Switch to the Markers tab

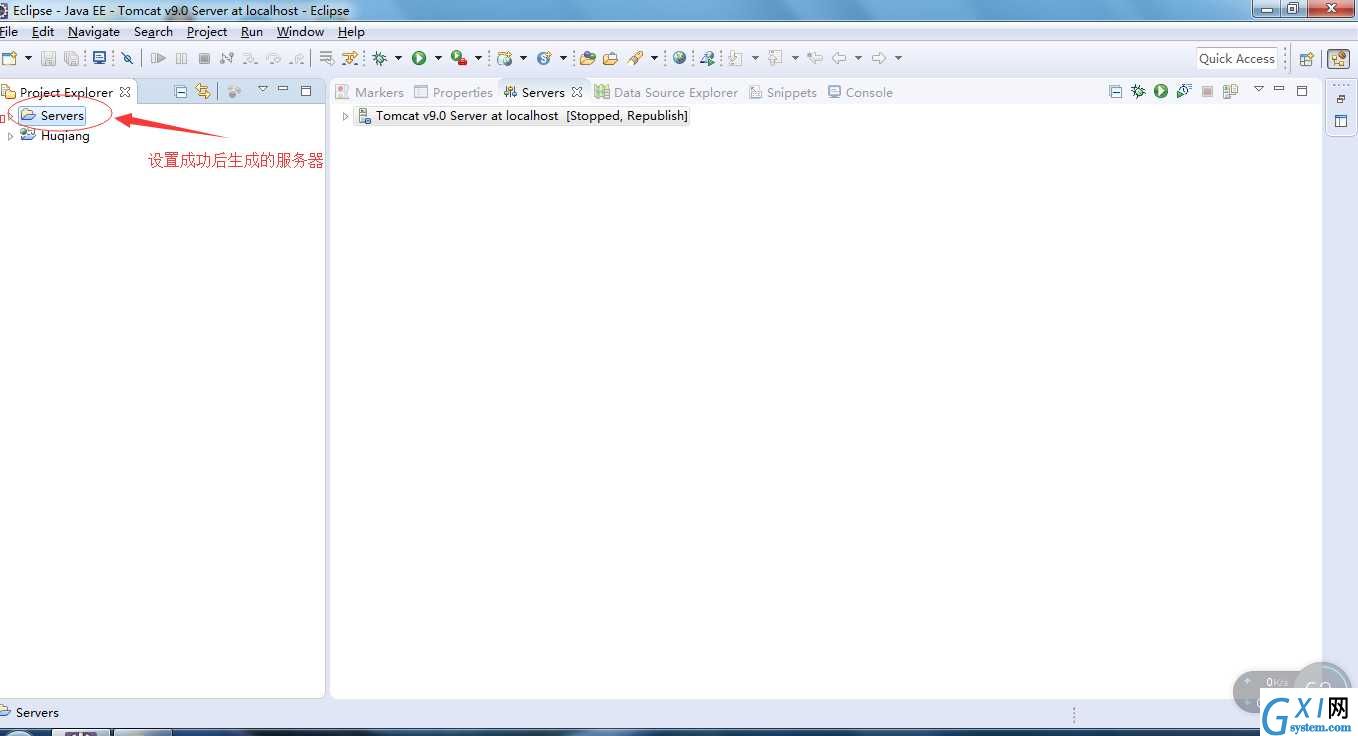[x=369, y=92]
